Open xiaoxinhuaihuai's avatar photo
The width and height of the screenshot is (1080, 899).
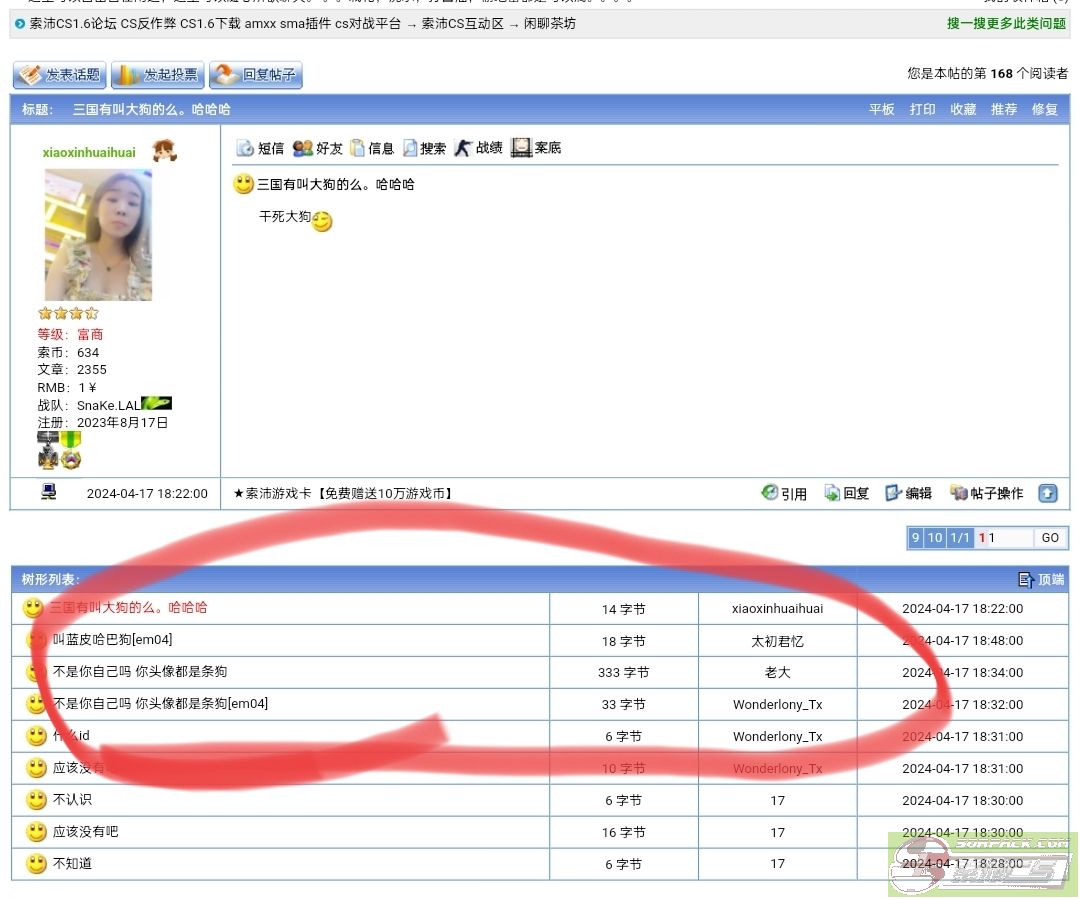pyautogui.click(x=98, y=235)
